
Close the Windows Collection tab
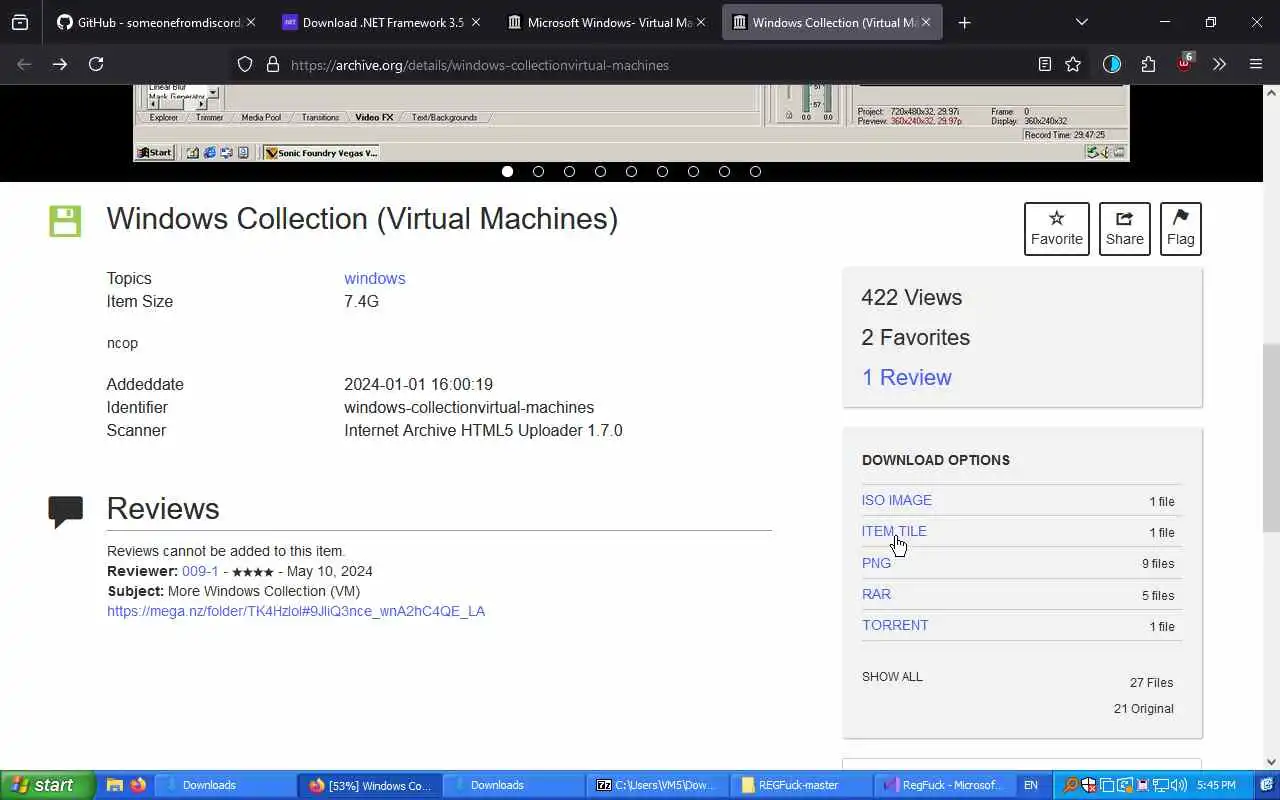pyautogui.click(x=925, y=22)
